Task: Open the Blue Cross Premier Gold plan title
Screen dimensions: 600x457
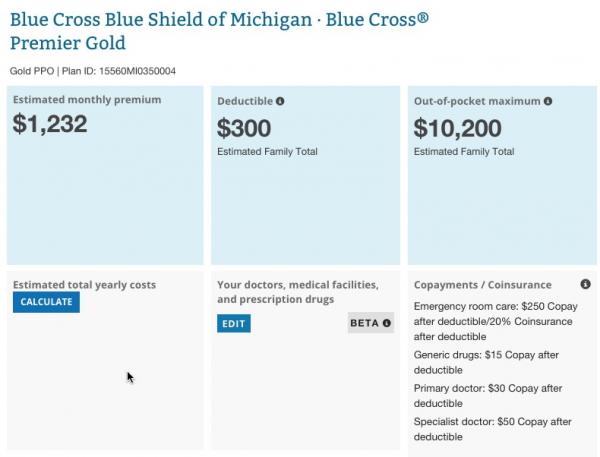Action: 219,31
